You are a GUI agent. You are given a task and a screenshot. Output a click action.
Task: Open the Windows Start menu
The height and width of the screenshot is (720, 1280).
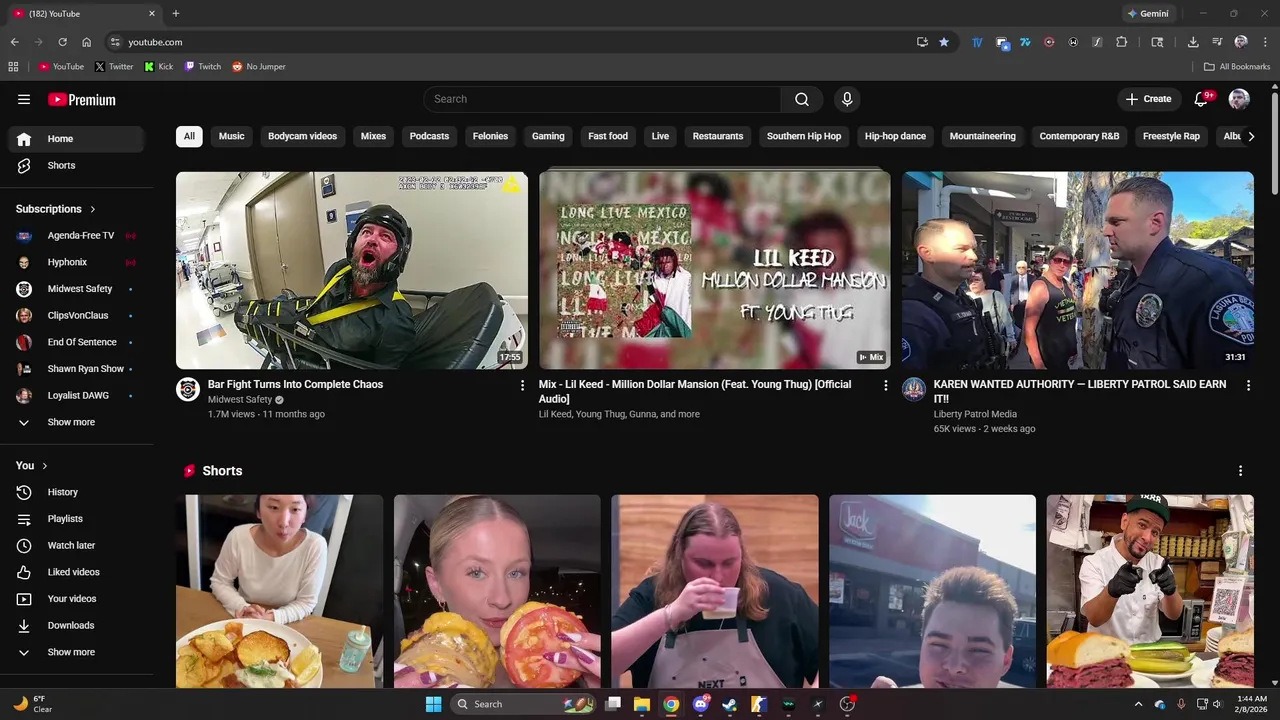point(433,704)
